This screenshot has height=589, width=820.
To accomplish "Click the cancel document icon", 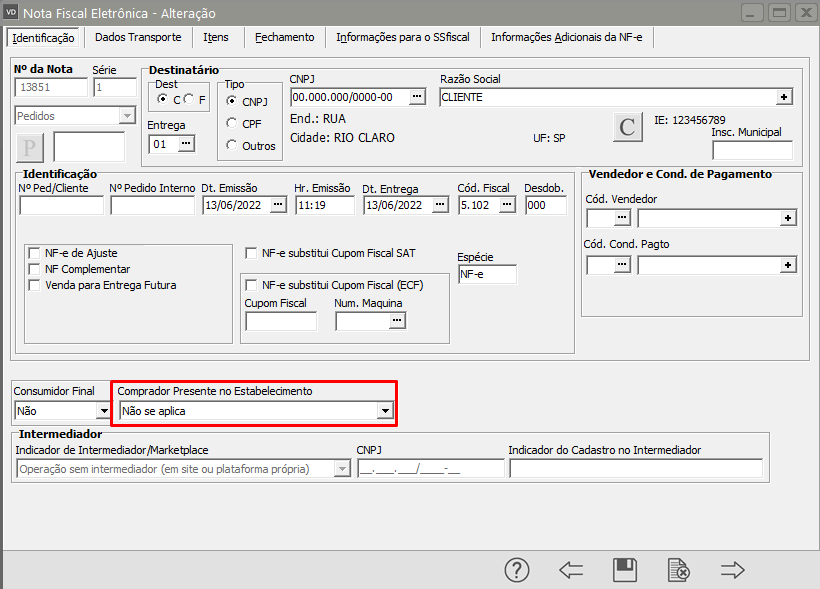I will (679, 570).
